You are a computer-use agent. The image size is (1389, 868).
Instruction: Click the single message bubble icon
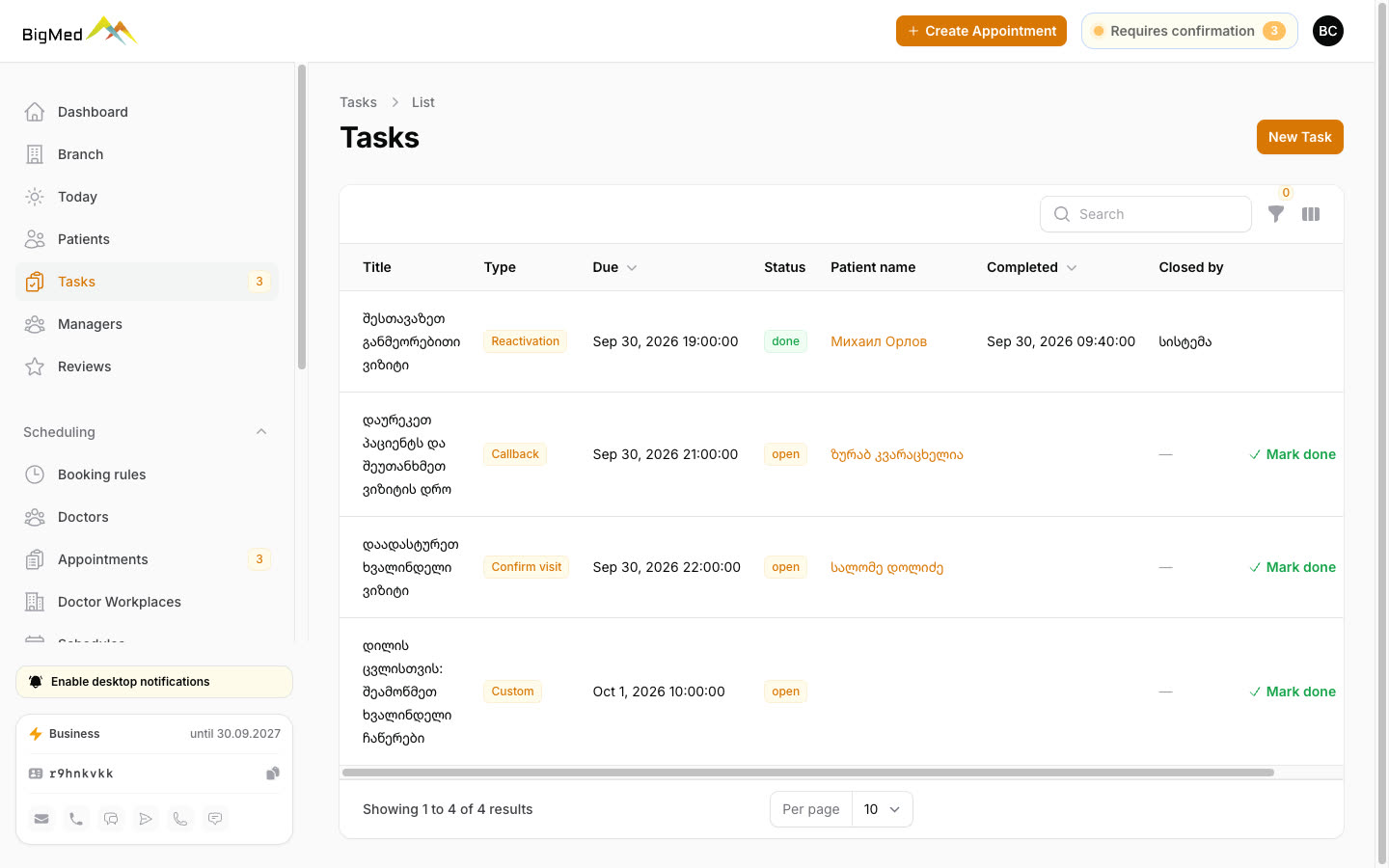pos(215,819)
